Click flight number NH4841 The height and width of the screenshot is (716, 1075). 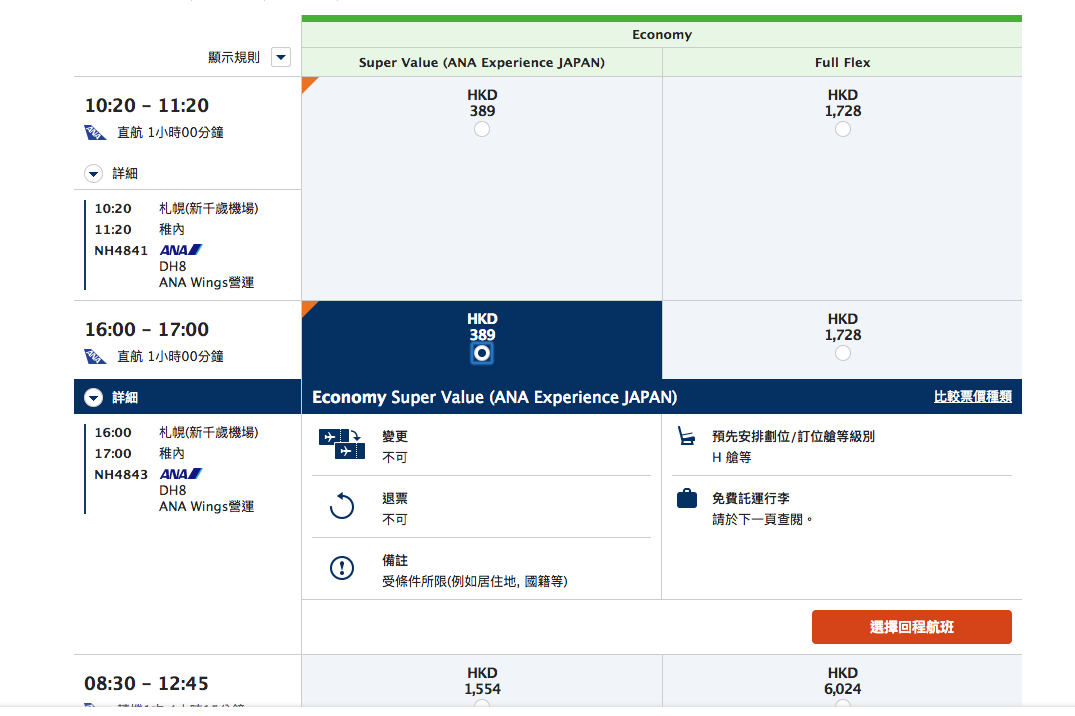[121, 250]
